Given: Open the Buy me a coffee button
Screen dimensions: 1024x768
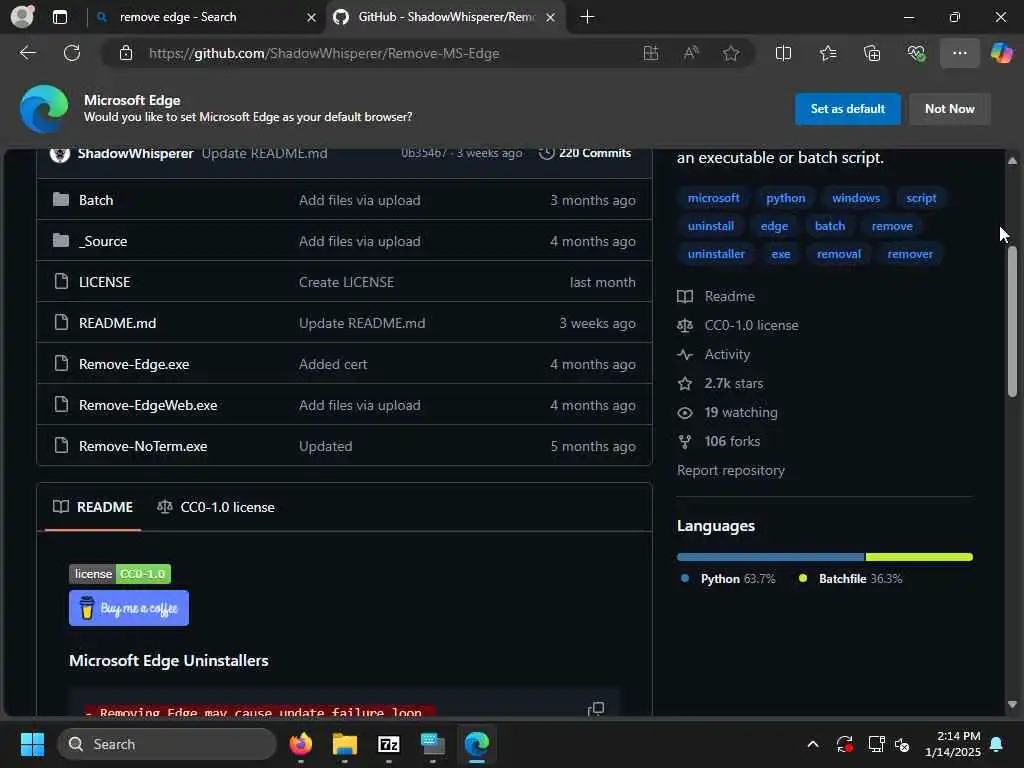Looking at the screenshot, I should [129, 608].
